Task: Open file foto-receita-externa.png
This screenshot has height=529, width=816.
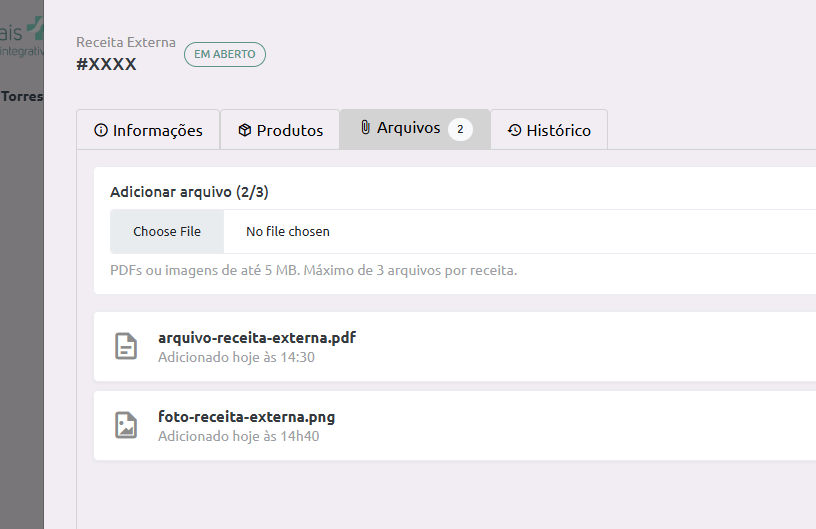Action: 247,417
